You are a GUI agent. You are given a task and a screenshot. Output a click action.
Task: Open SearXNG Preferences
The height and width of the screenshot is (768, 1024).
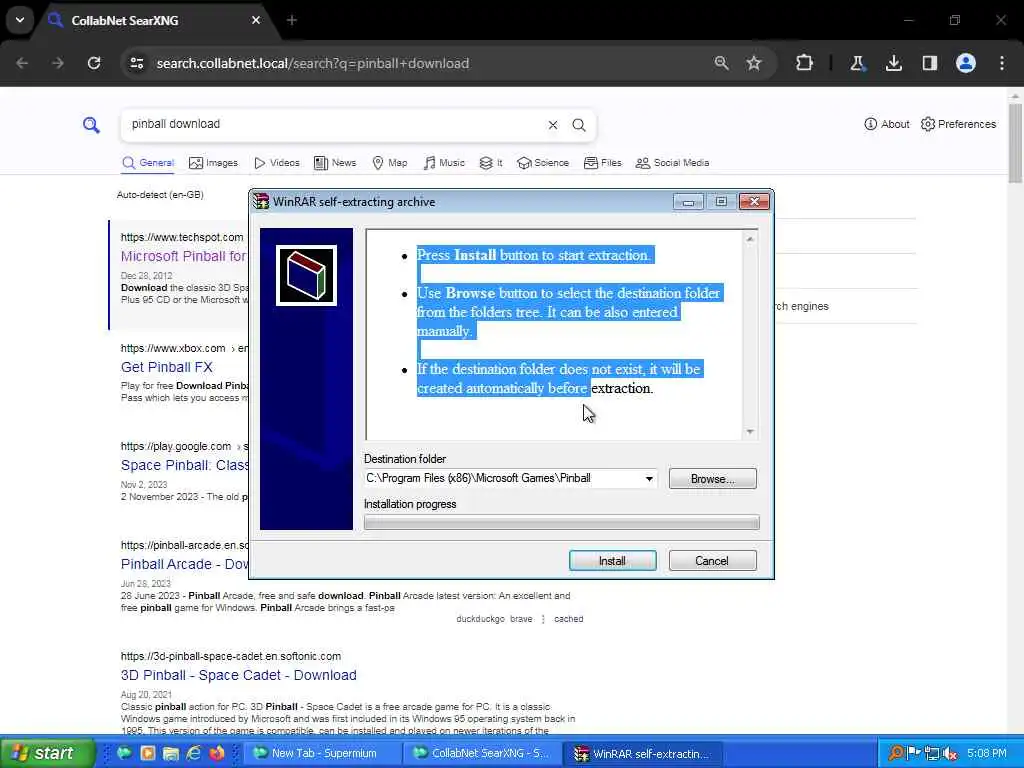958,124
